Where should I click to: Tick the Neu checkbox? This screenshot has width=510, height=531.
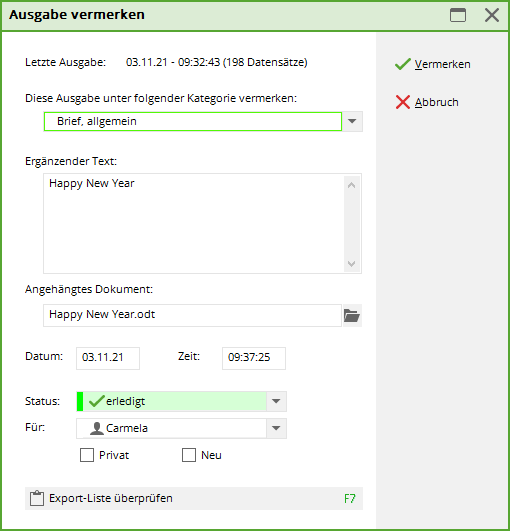pyautogui.click(x=189, y=455)
